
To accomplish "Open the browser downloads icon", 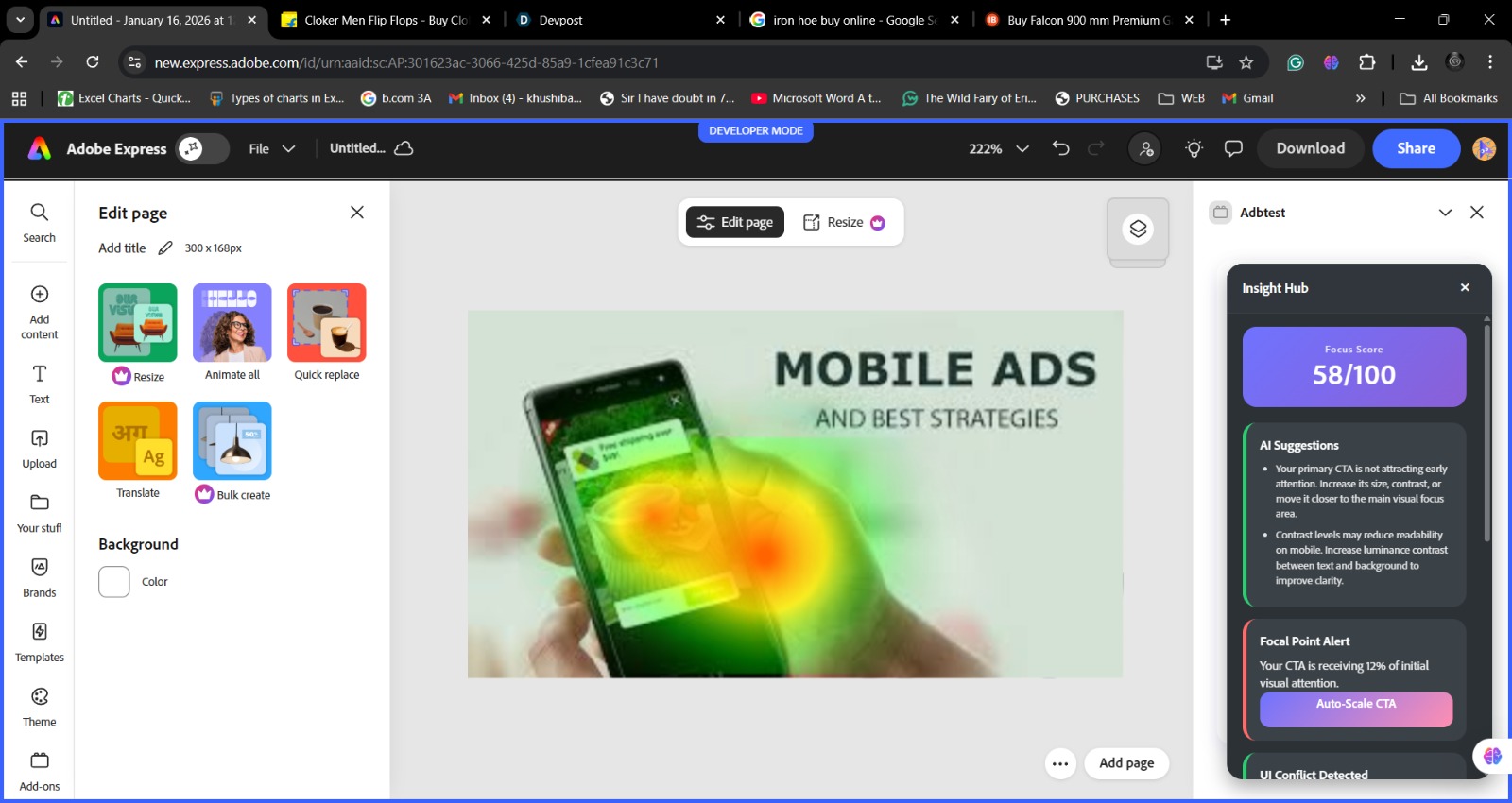I will coord(1418,62).
